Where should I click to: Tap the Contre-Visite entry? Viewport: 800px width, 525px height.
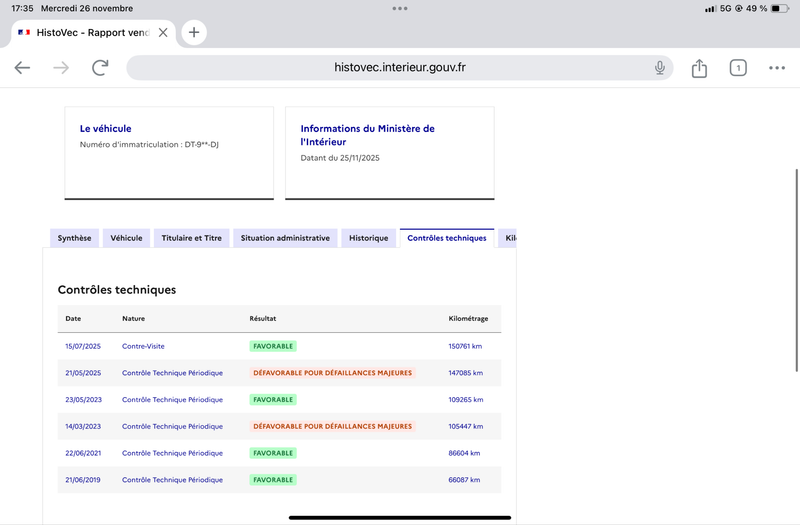coord(143,346)
